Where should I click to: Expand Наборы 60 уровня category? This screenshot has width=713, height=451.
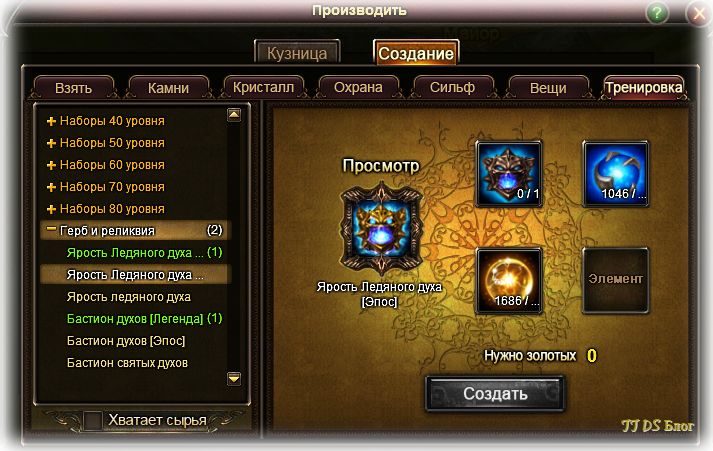click(x=105, y=165)
